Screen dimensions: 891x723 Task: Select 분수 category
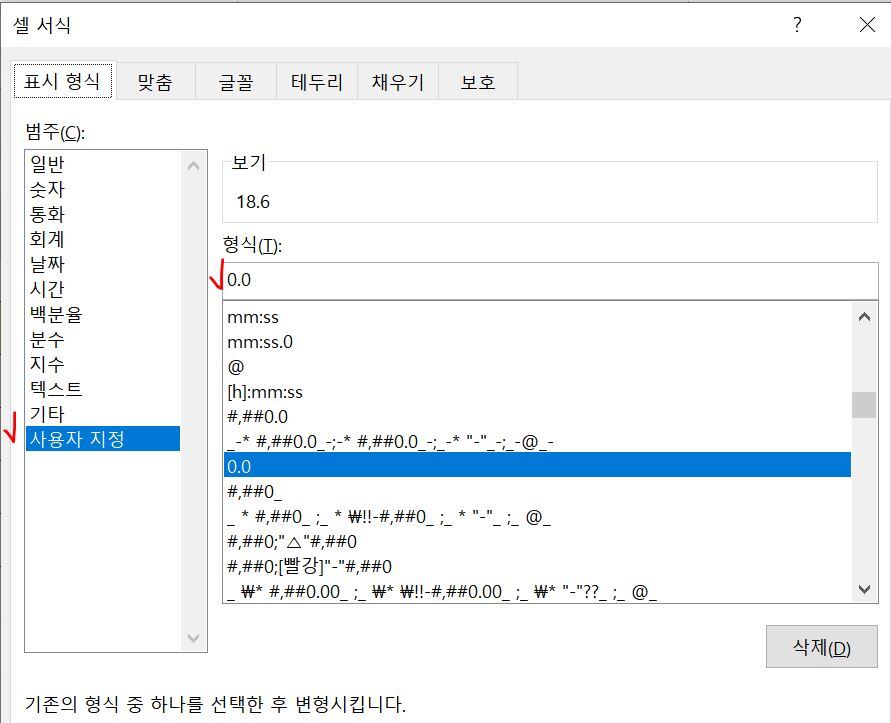(103, 339)
